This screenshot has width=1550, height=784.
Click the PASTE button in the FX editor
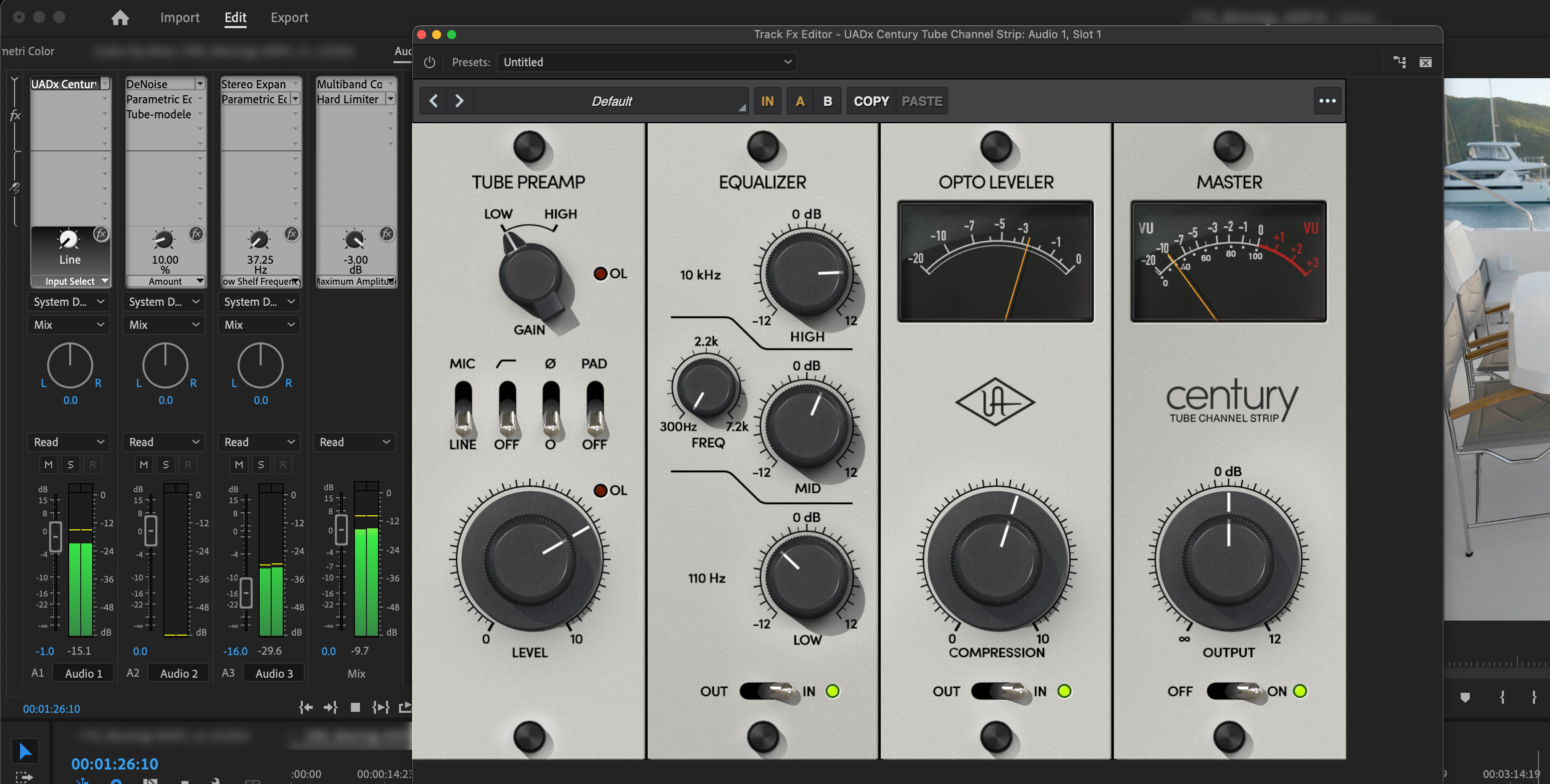(921, 100)
